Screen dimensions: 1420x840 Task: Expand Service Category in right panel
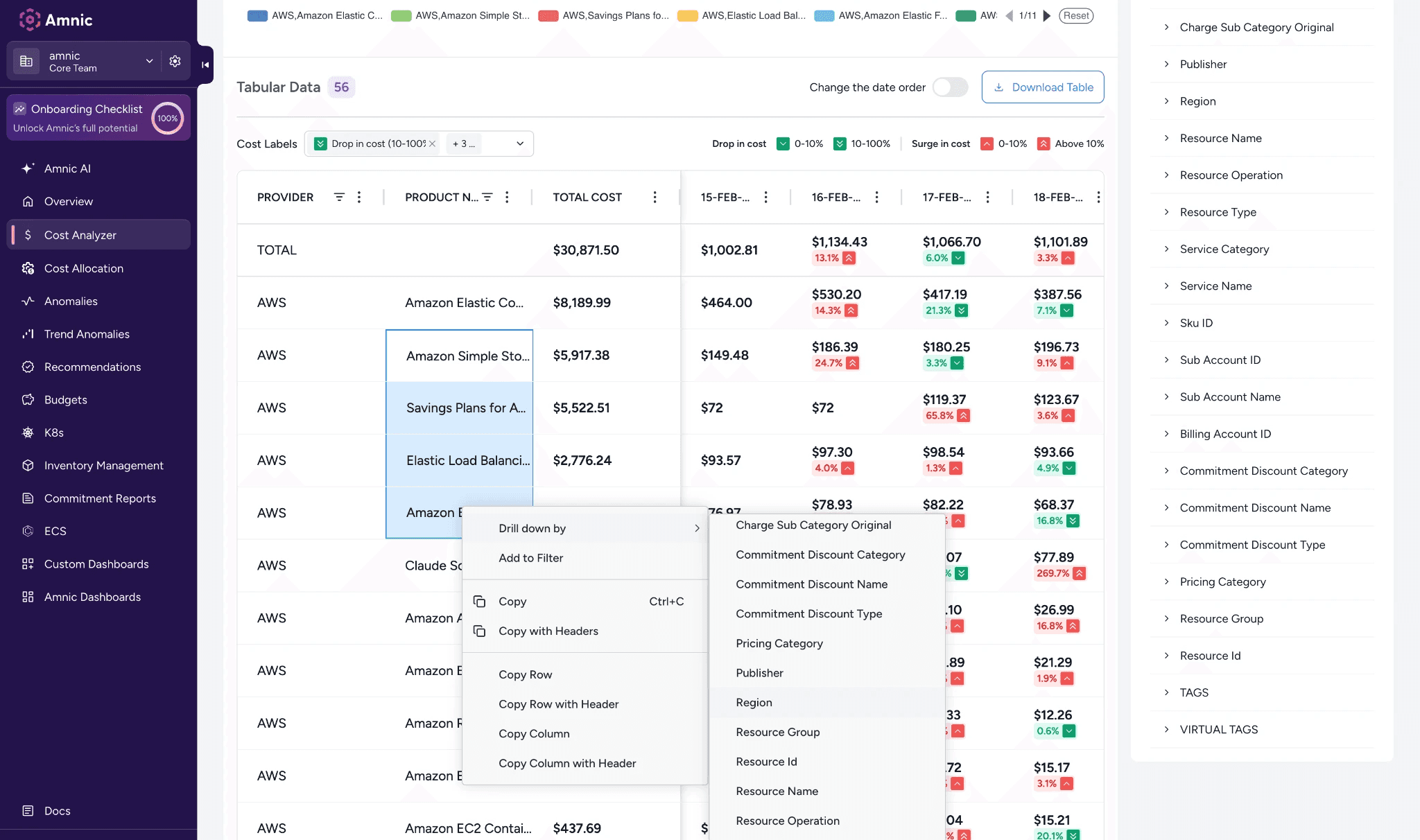point(1224,249)
